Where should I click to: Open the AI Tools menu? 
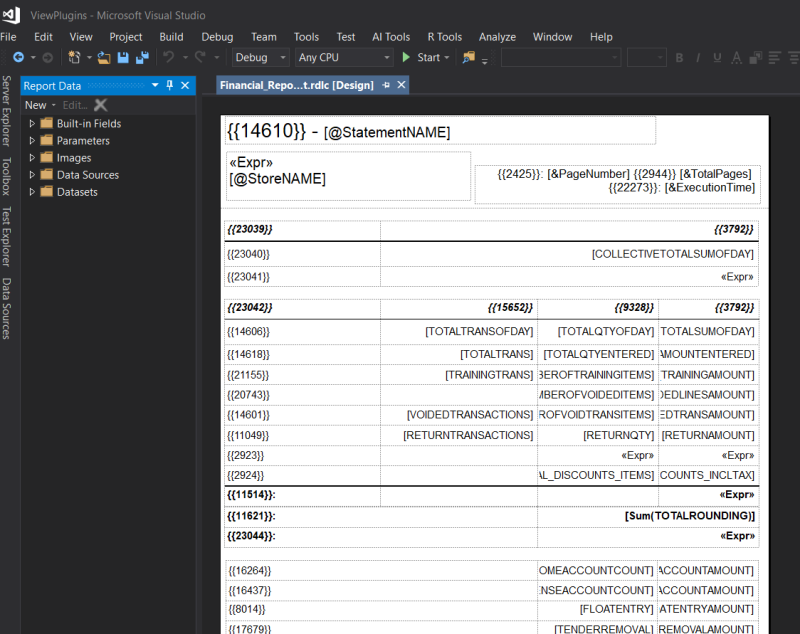391,37
